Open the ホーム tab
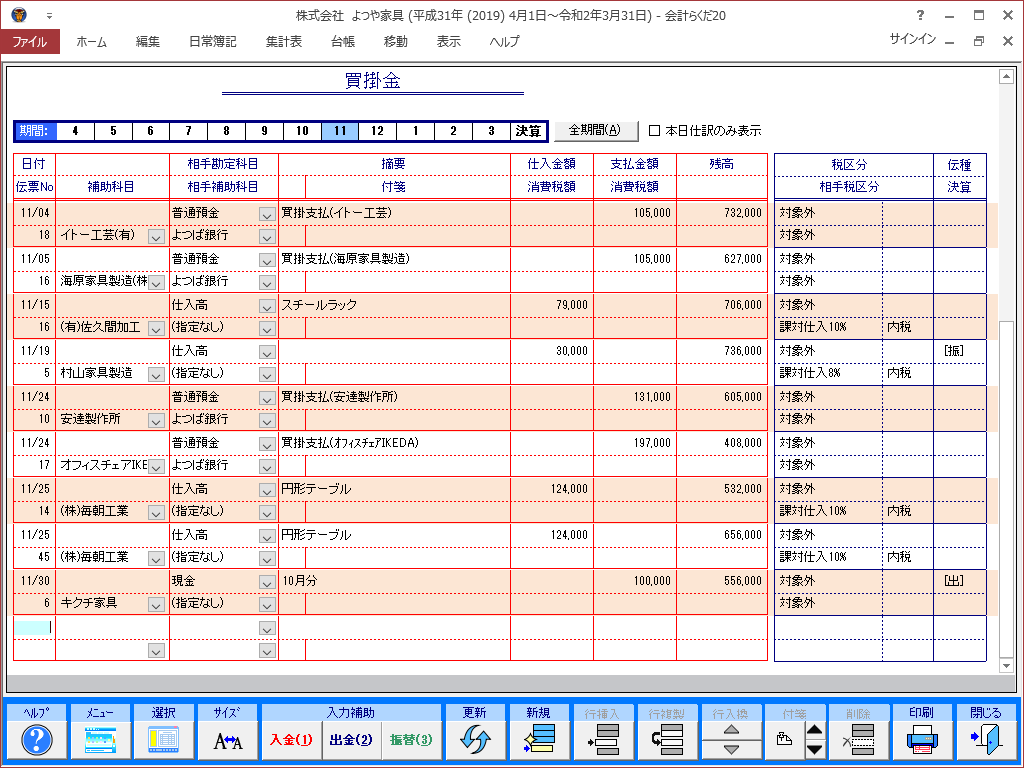1024x768 pixels. 91,41
